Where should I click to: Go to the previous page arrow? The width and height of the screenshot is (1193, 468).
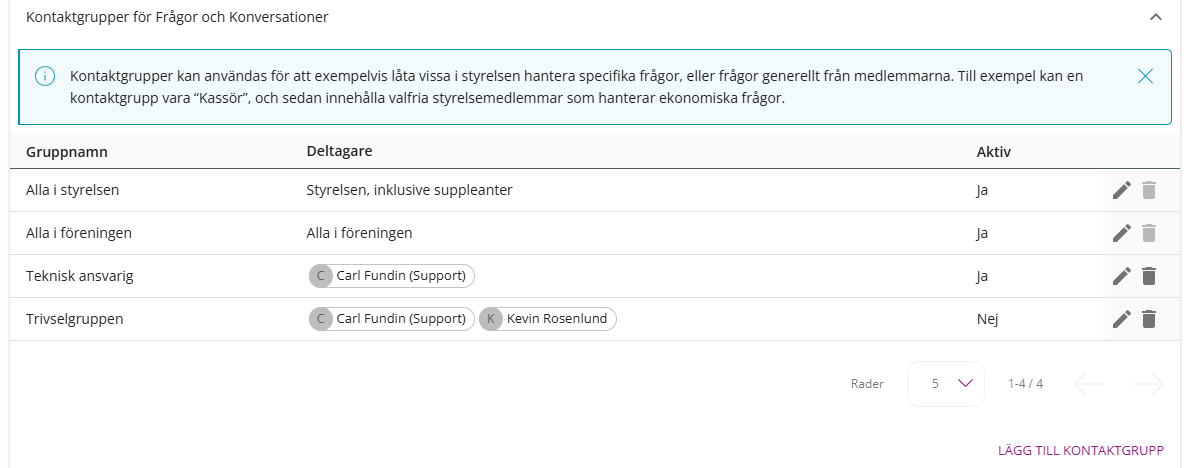click(x=1089, y=383)
